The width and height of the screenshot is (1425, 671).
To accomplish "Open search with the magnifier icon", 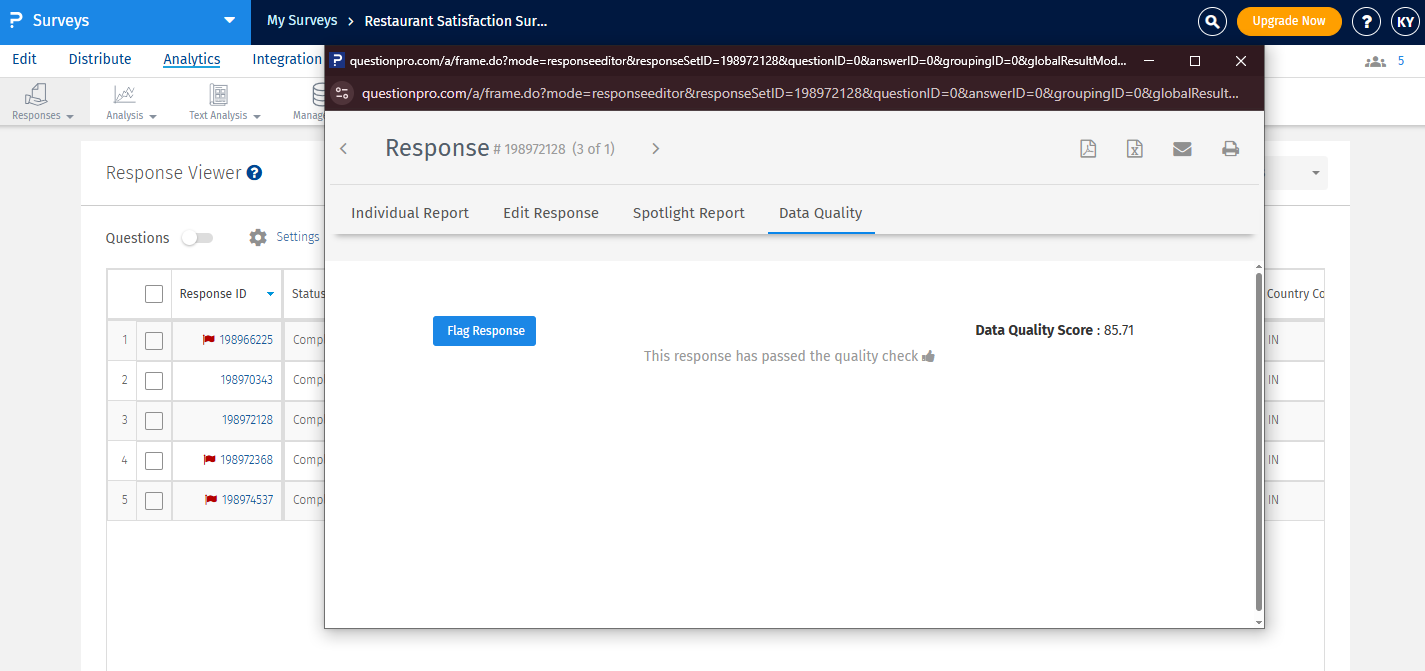I will pyautogui.click(x=1211, y=20).
